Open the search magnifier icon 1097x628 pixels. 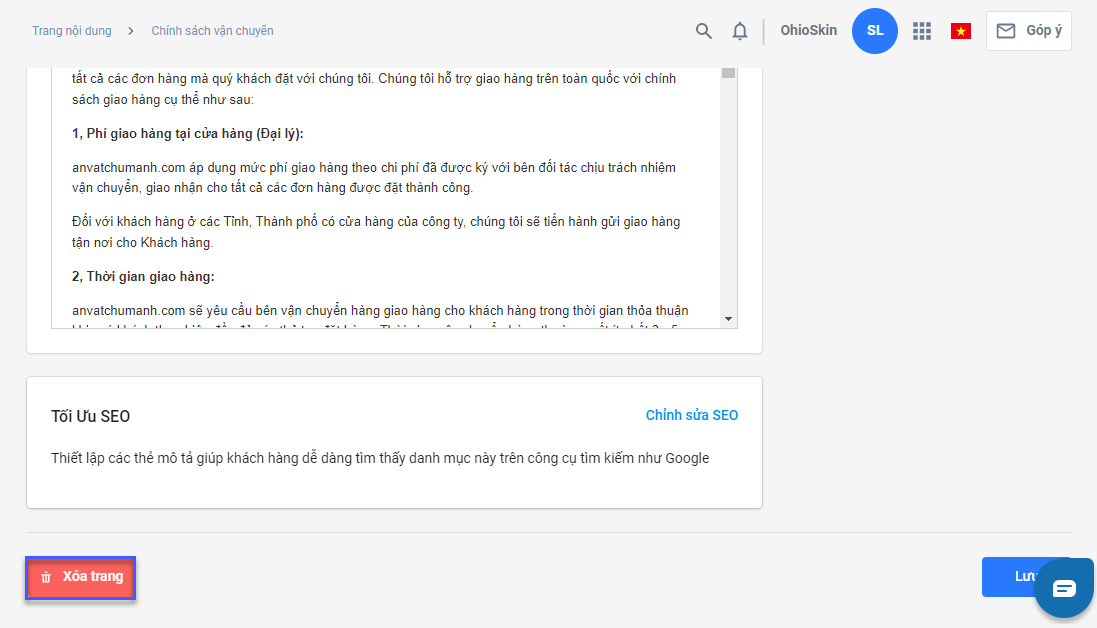(x=703, y=31)
